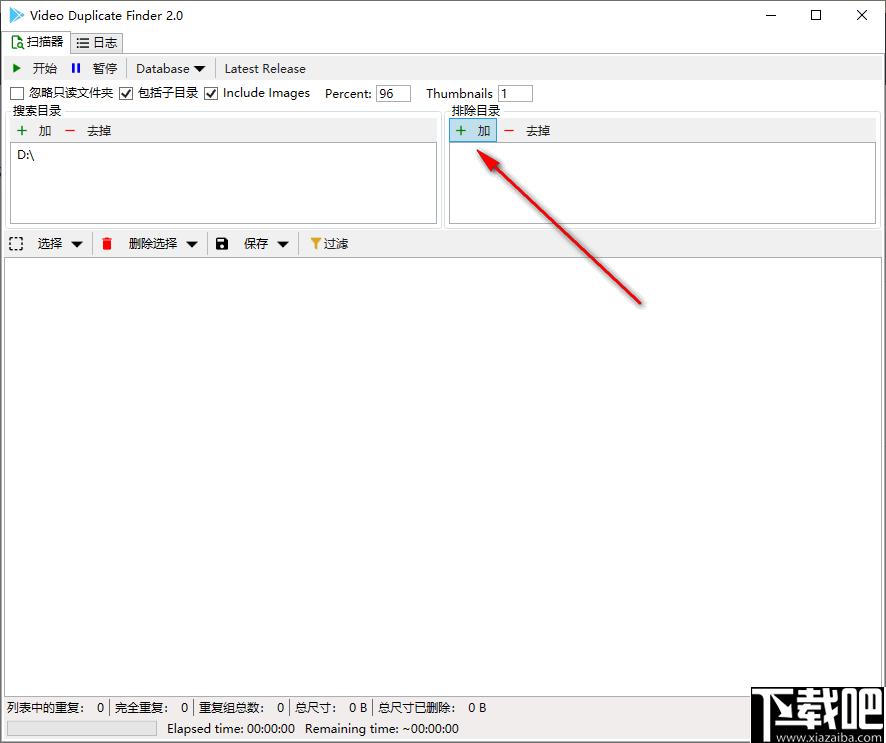Click the 重复组总数 status entry
Screen dimensions: 886x743
click(x=241, y=707)
